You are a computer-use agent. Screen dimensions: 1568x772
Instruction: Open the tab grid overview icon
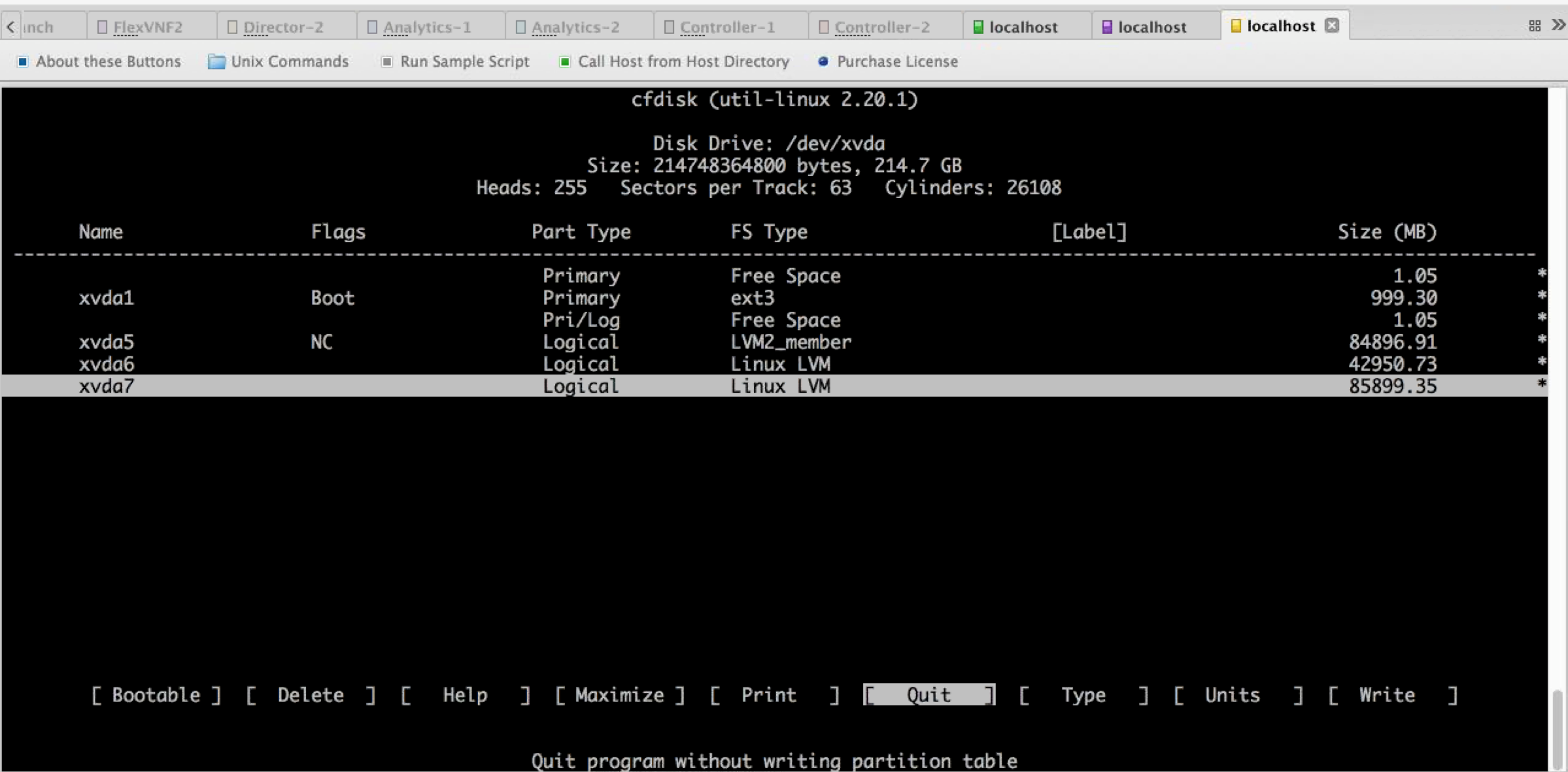(1535, 26)
